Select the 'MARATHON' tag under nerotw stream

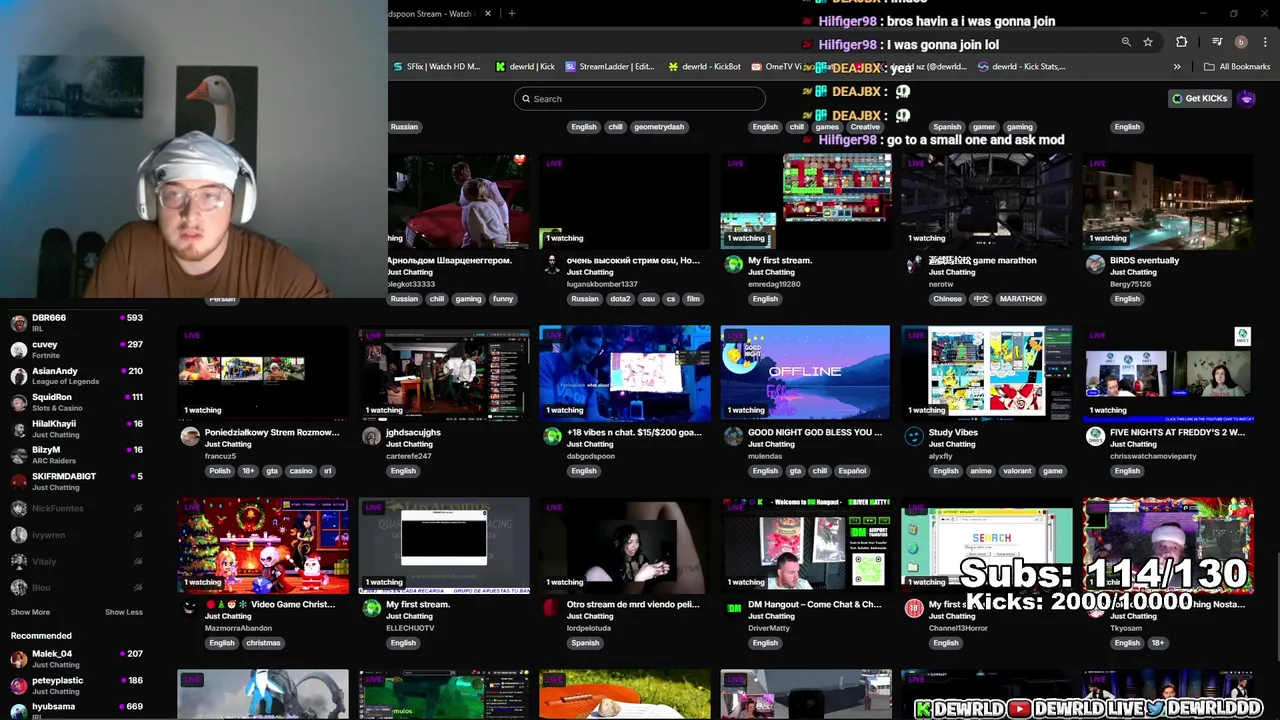click(x=1020, y=299)
